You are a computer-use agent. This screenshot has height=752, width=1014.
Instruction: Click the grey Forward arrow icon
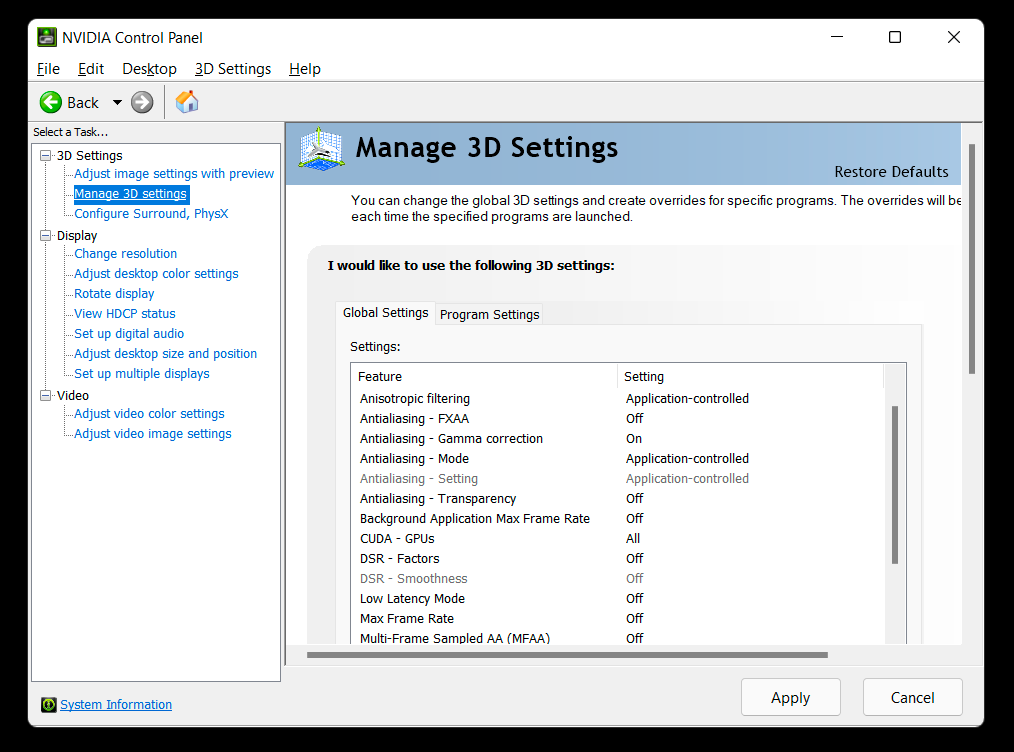coord(142,102)
